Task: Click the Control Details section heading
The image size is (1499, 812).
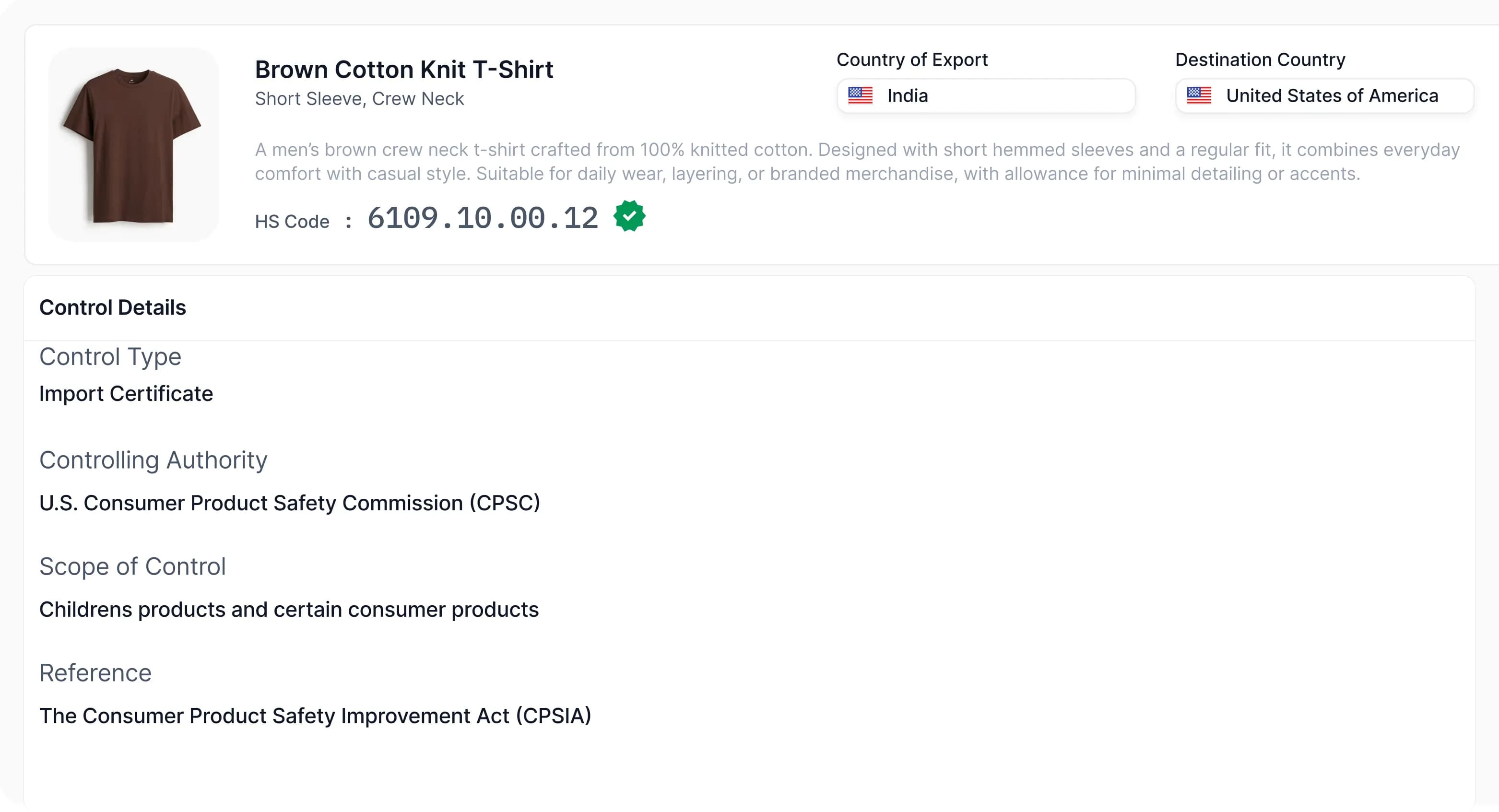Action: [x=112, y=308]
